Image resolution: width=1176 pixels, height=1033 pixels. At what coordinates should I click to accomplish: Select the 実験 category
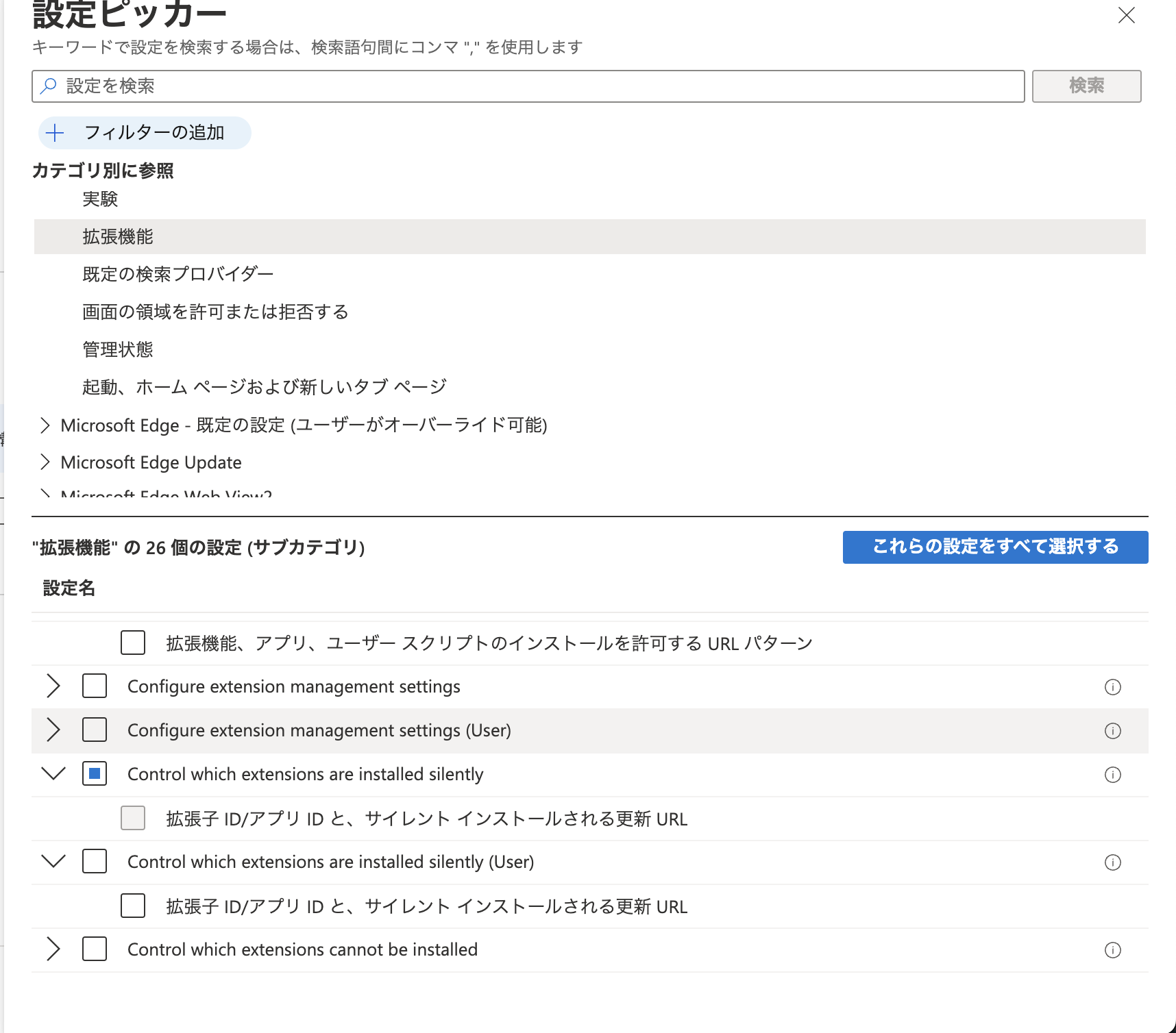point(100,199)
